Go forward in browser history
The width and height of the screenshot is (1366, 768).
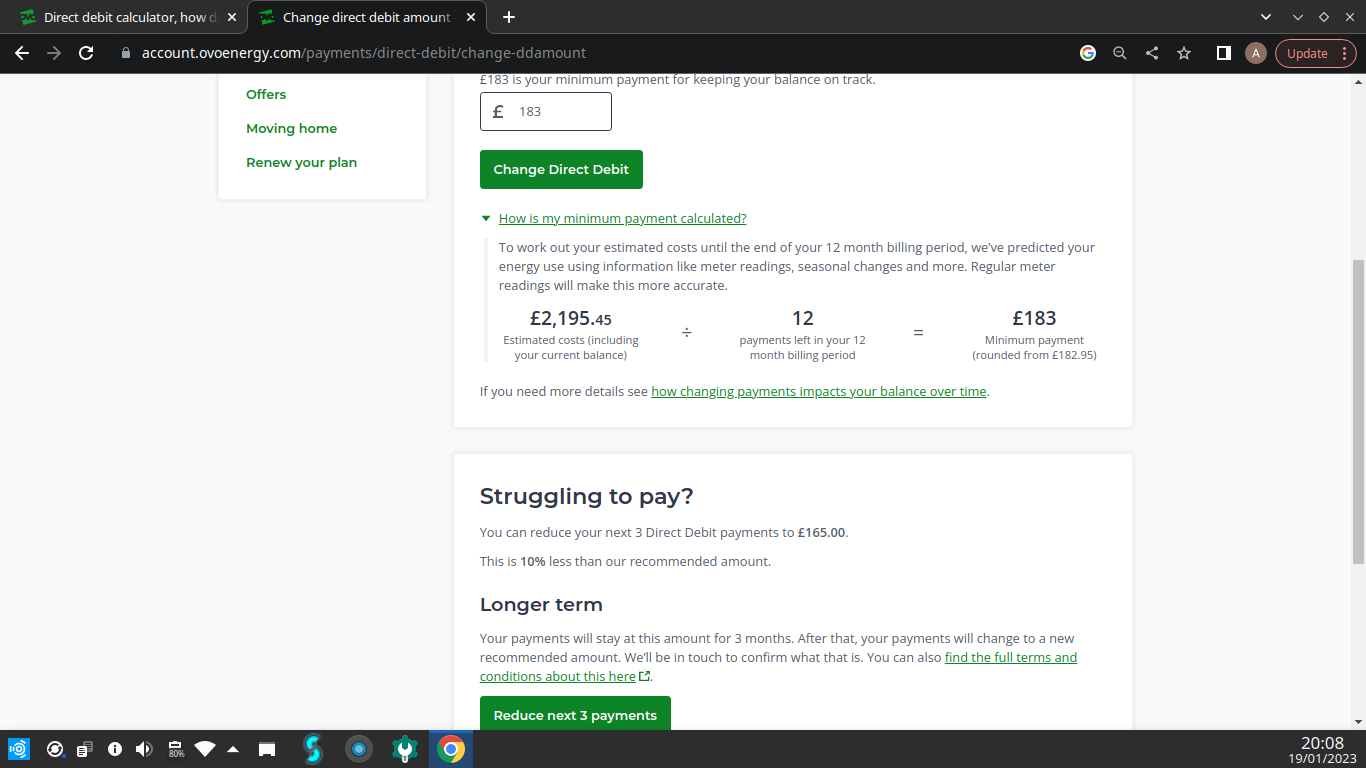[x=54, y=53]
